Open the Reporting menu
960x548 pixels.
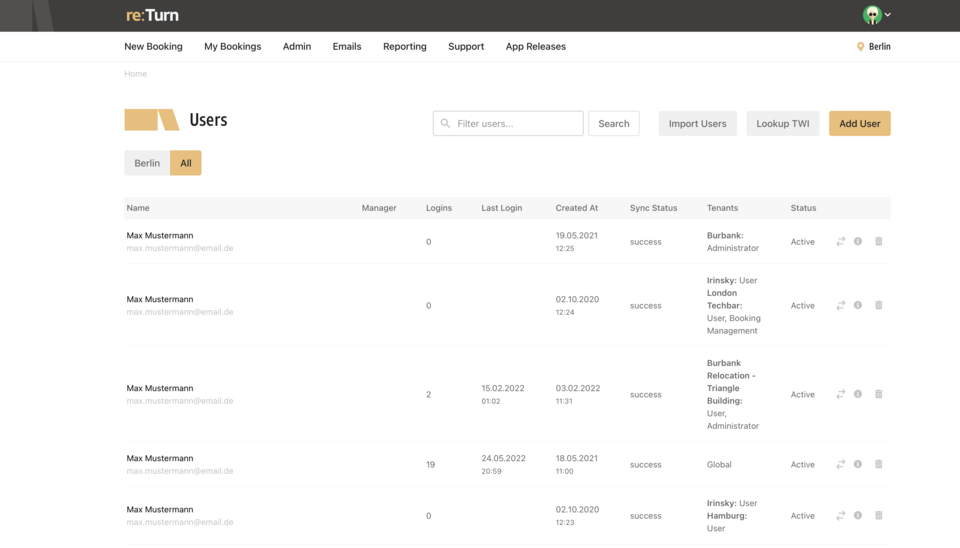405,47
